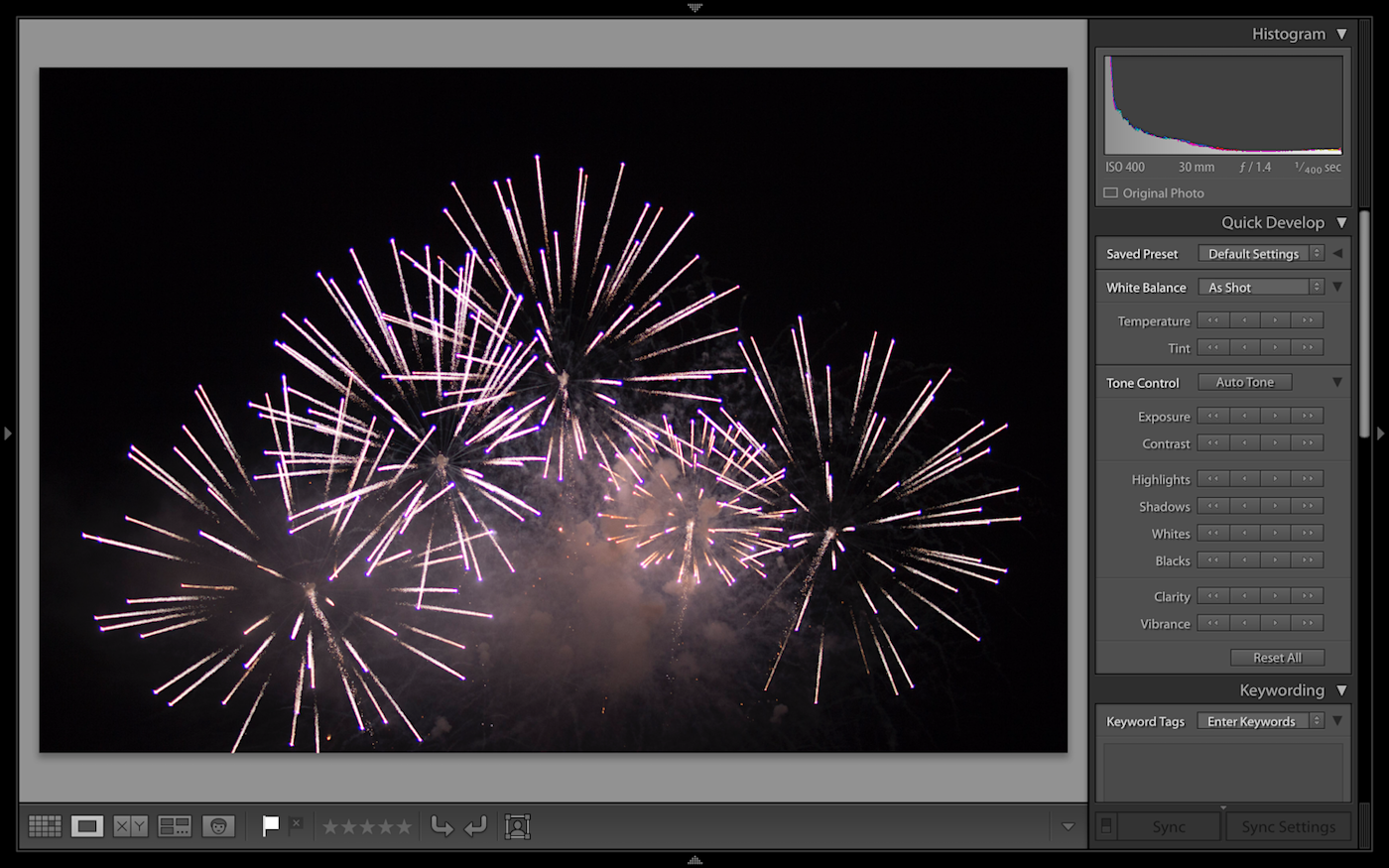Switch to Loupe view
1389x868 pixels.
[x=87, y=825]
